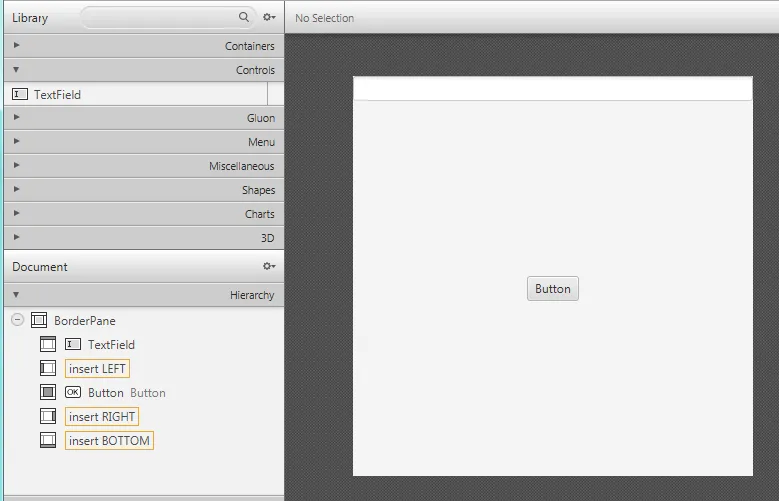Click the Library panel title
Viewport: 779px width, 501px height.
(x=30, y=18)
